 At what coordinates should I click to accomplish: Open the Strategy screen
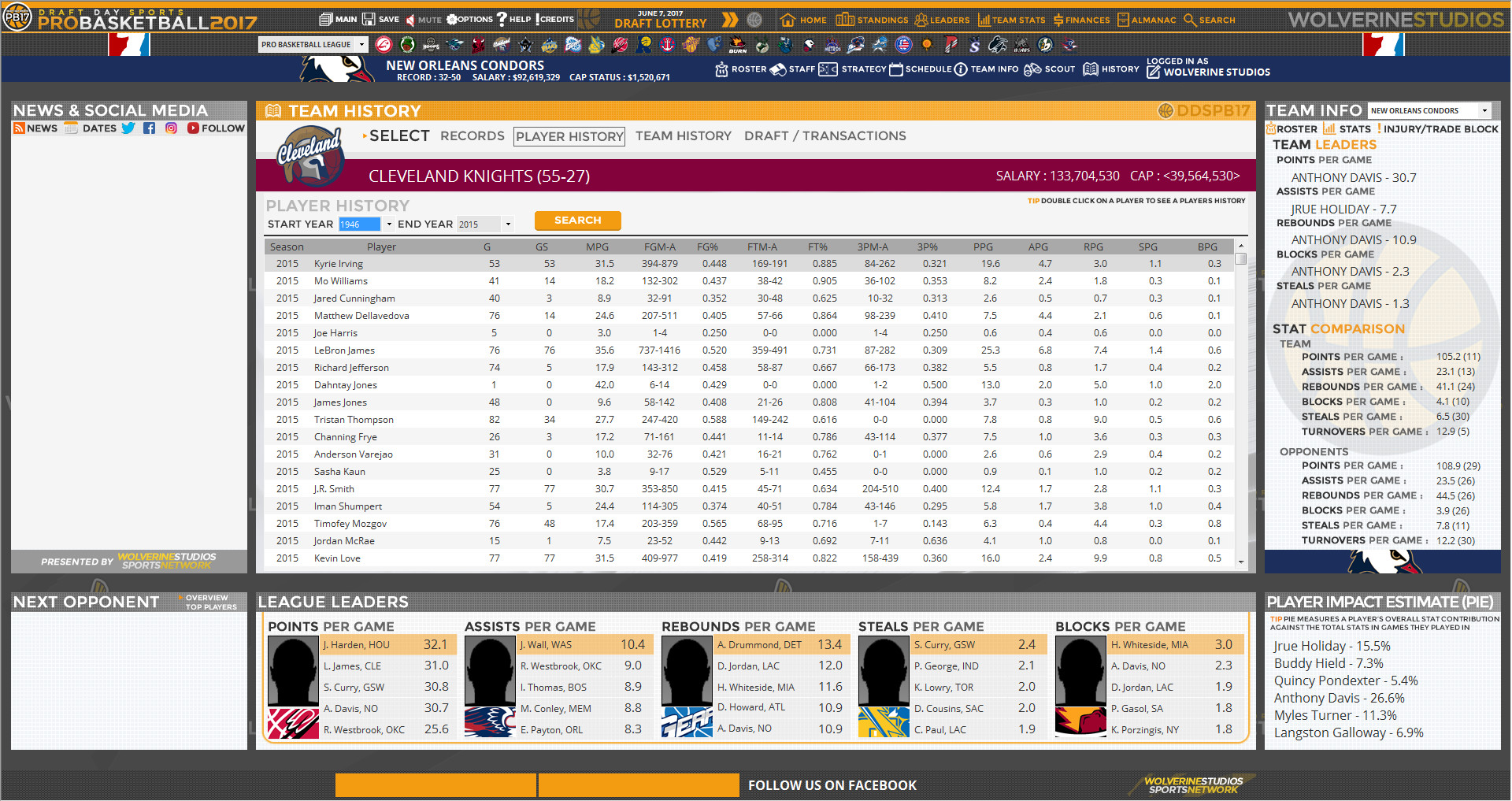(854, 69)
